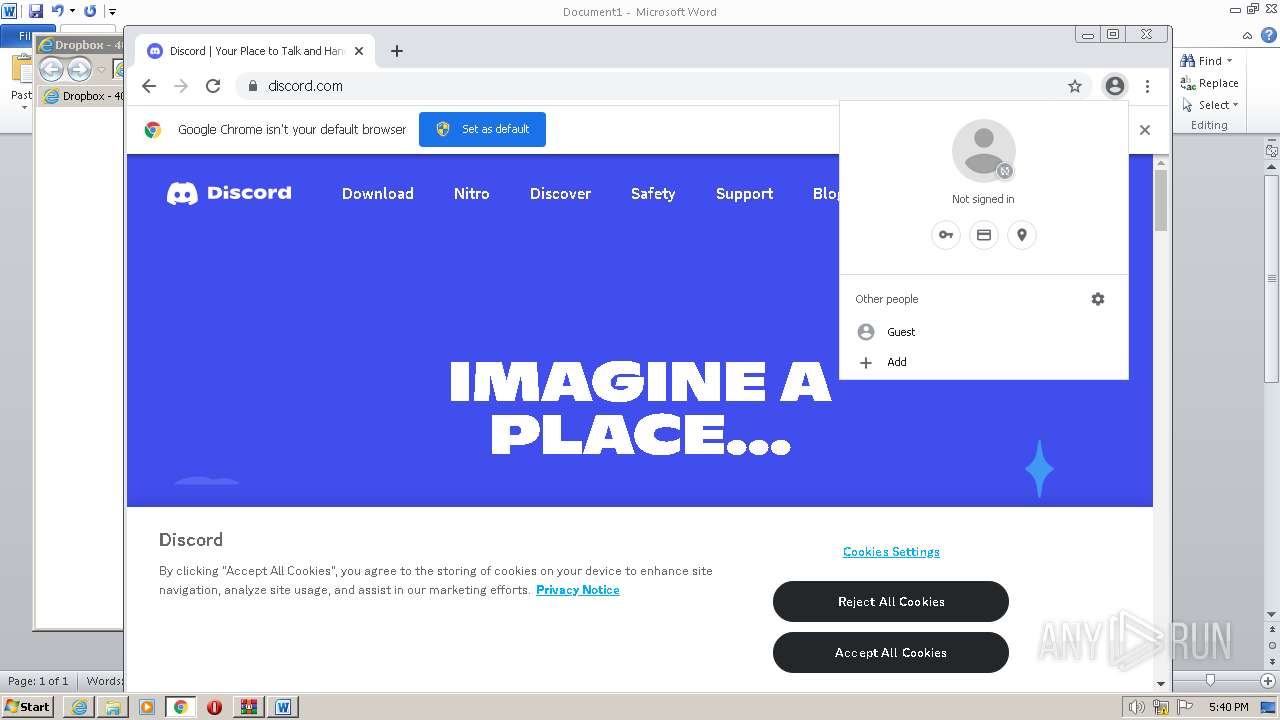Select the Dropbox tab in Internet Explorer
Image resolution: width=1280 pixels, height=720 pixels.
[x=82, y=96]
